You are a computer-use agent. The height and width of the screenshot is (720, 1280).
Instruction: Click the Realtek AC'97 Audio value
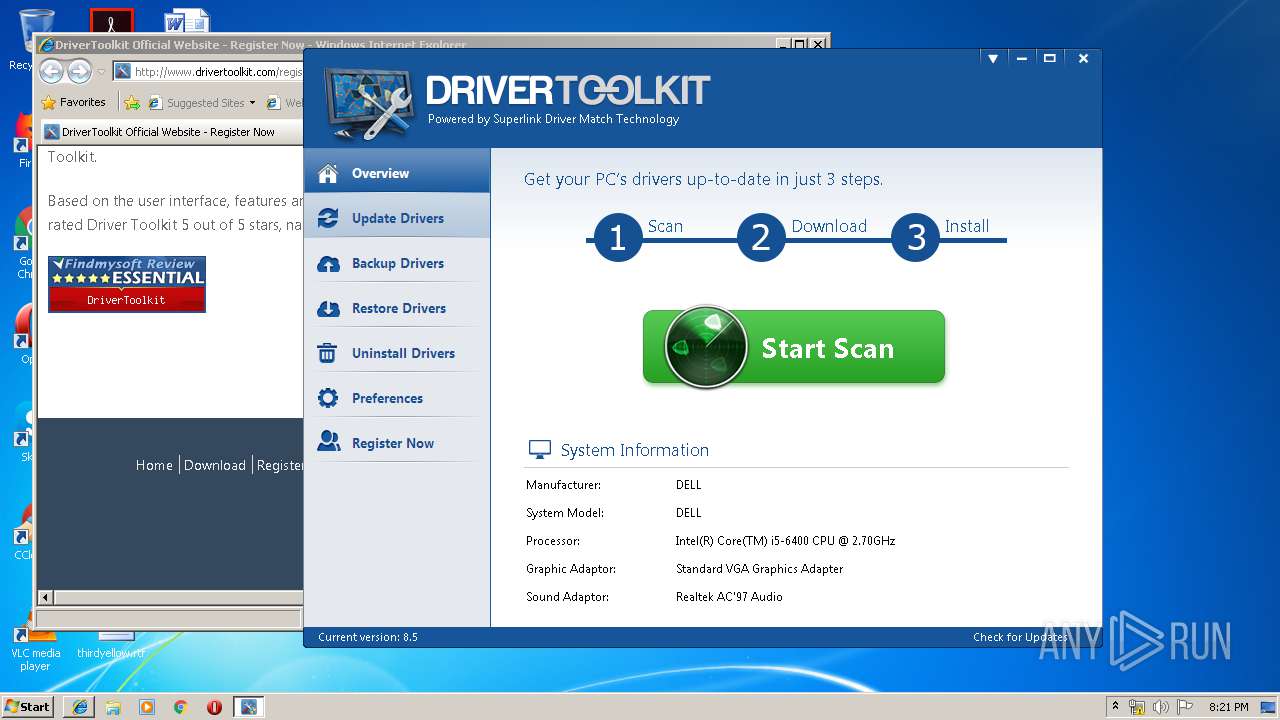tap(729, 597)
